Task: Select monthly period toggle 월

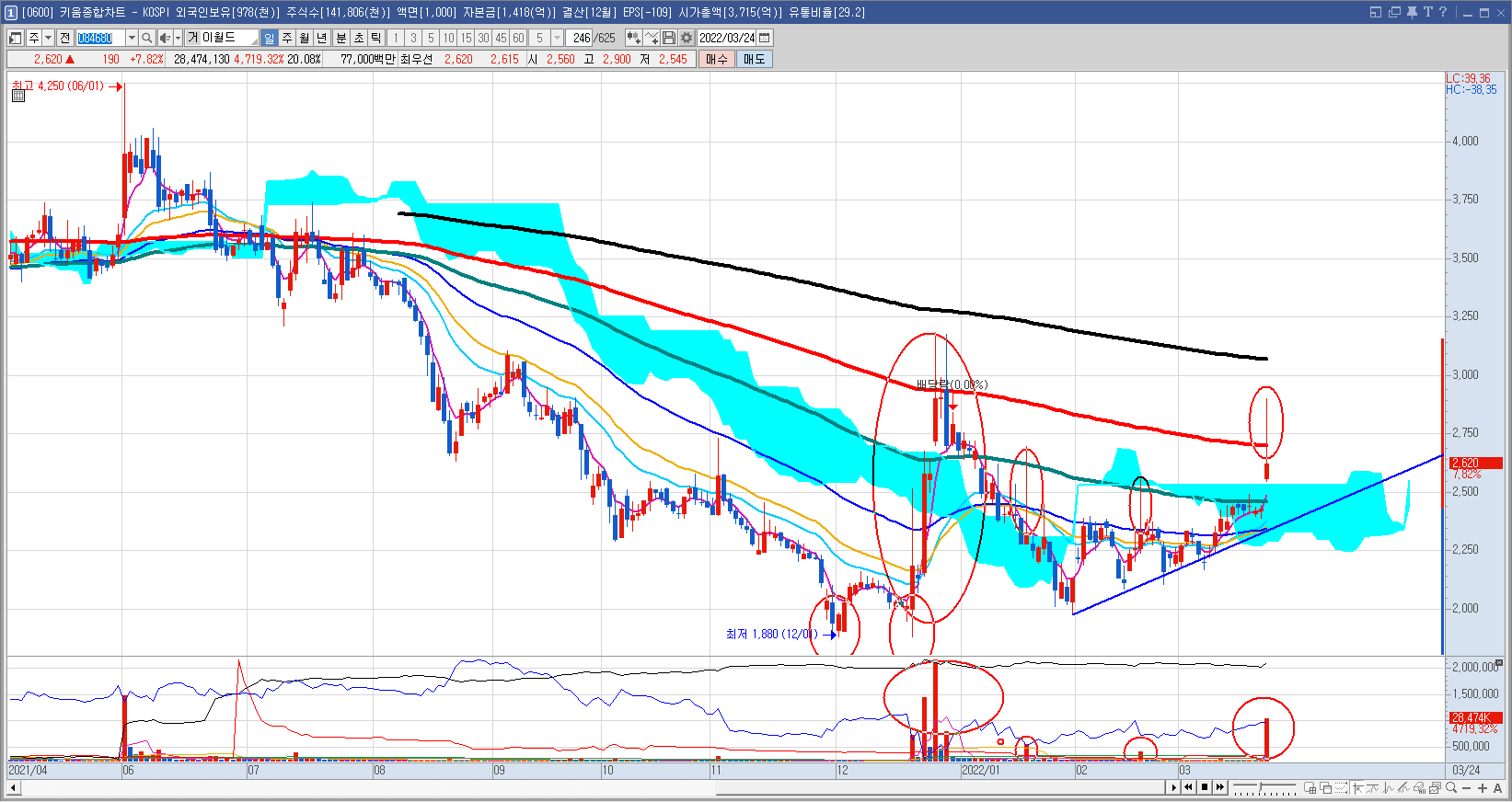Action: click(305, 38)
